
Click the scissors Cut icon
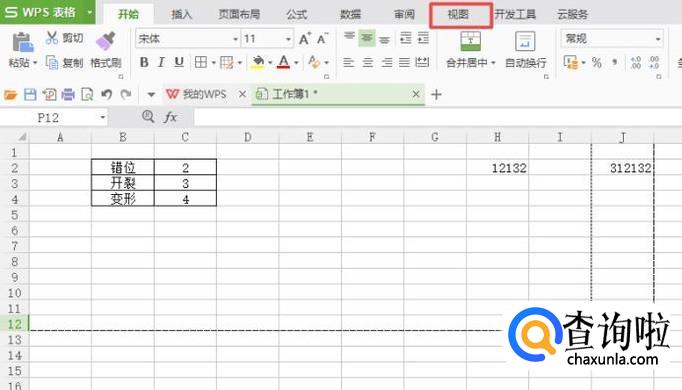click(x=51, y=38)
